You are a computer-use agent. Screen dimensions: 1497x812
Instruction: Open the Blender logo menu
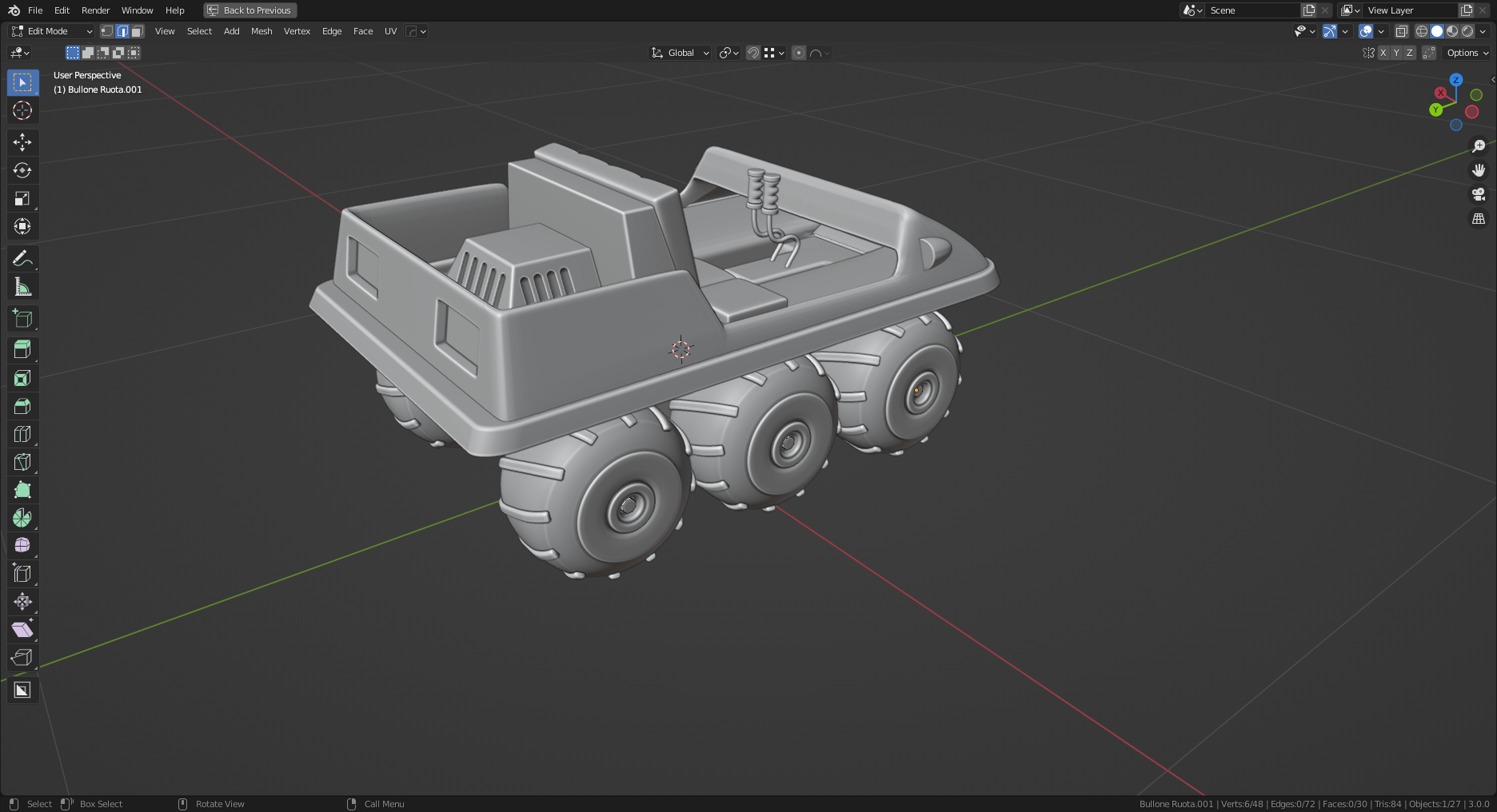coord(14,10)
